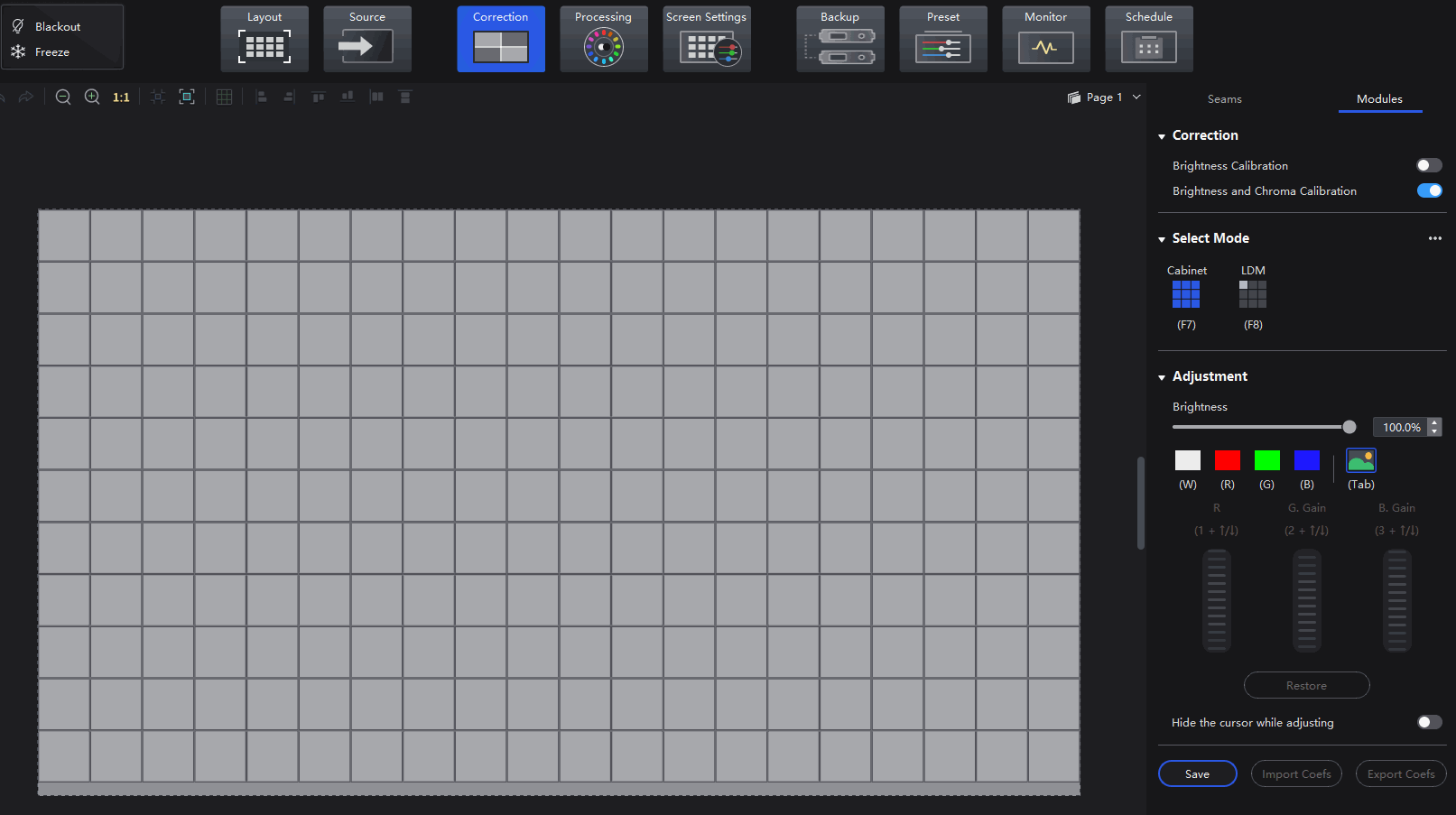Click the Blackout icon
1456x815 pixels.
(x=18, y=26)
